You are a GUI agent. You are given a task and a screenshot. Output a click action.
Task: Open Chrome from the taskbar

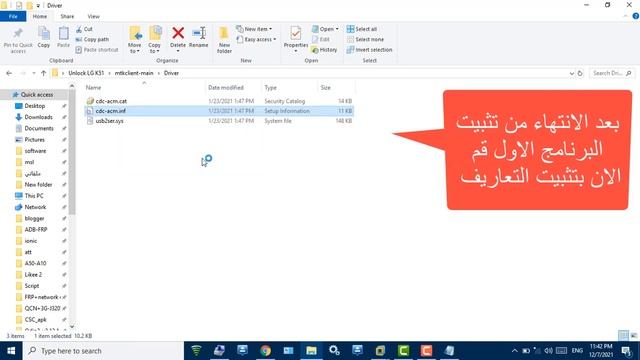click(x=265, y=351)
